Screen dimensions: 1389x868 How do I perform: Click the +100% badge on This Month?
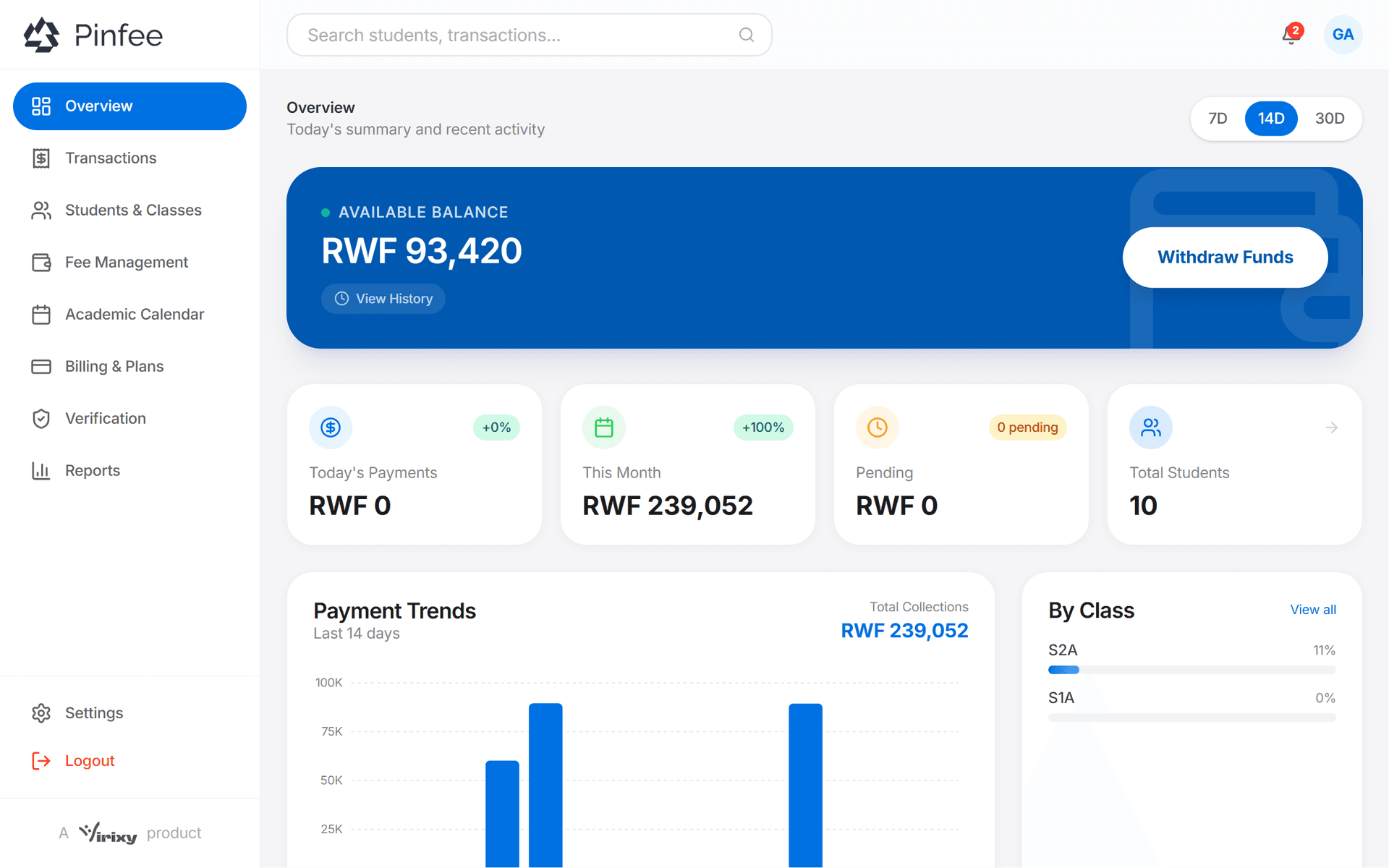coord(763,427)
